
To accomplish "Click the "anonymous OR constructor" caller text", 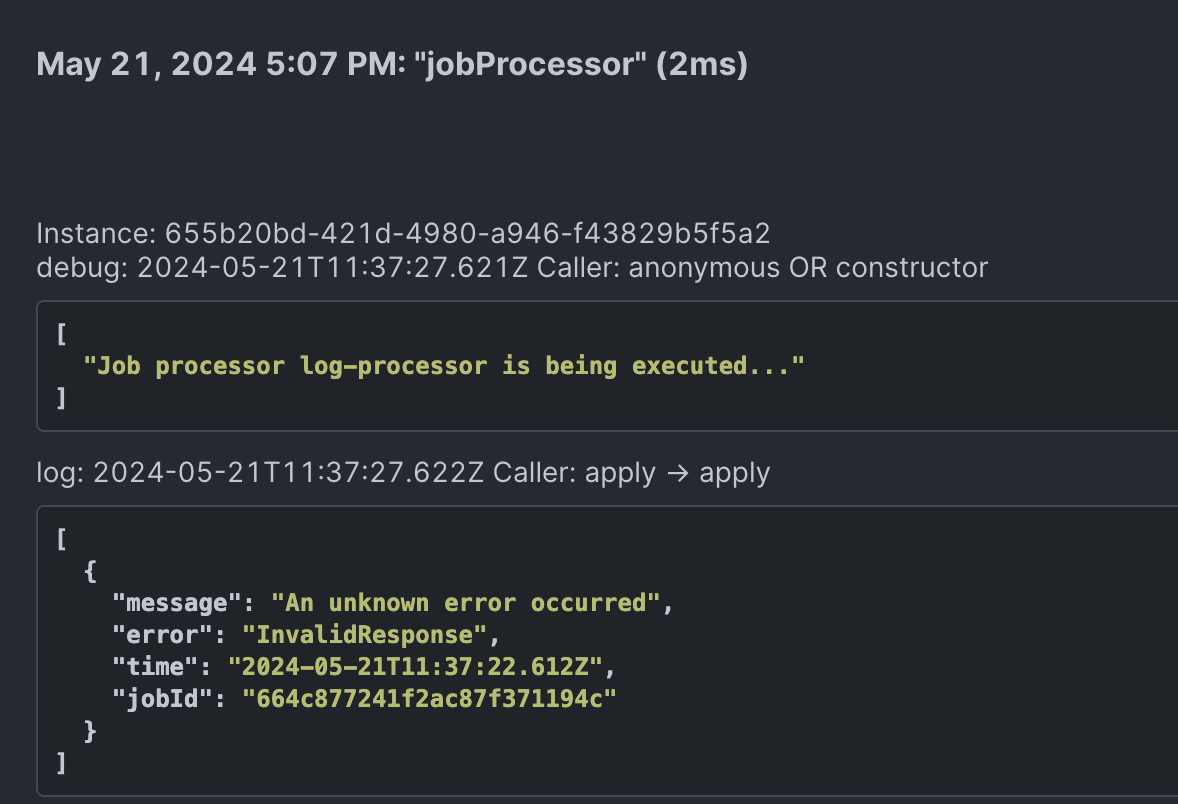I will [808, 267].
